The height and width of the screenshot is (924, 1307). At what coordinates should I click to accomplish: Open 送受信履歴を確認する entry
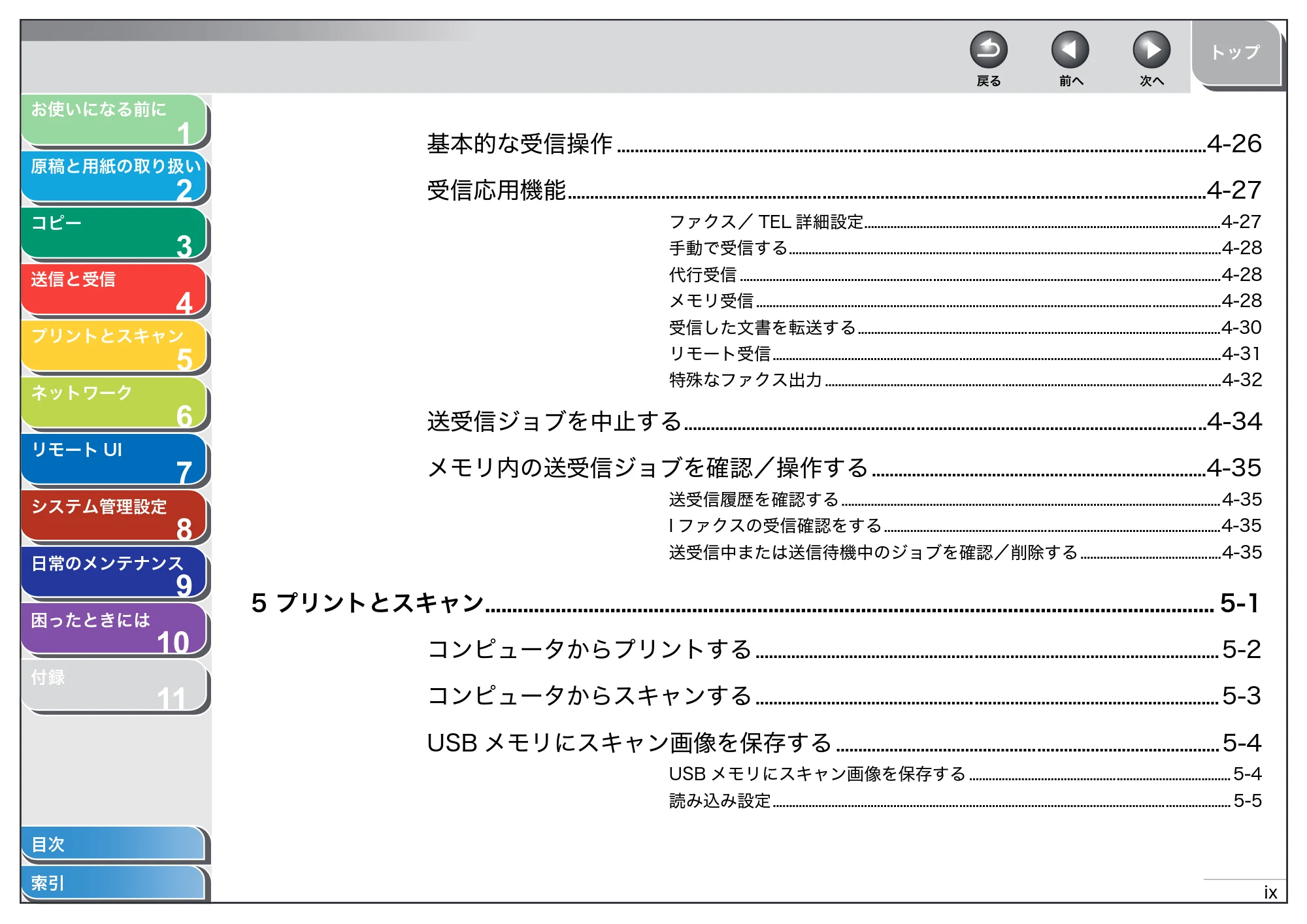pyautogui.click(x=965, y=499)
